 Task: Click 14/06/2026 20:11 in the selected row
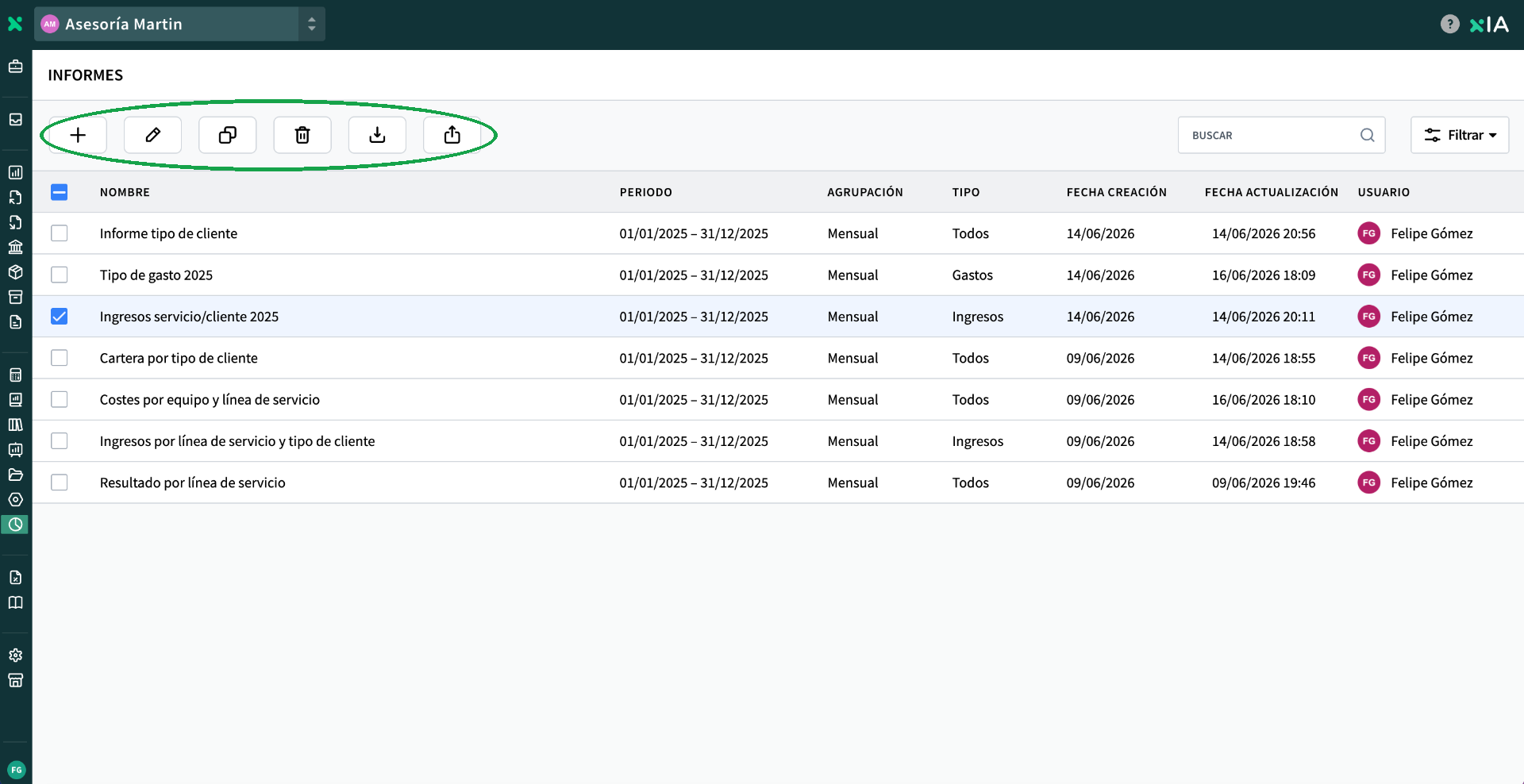click(x=1264, y=316)
